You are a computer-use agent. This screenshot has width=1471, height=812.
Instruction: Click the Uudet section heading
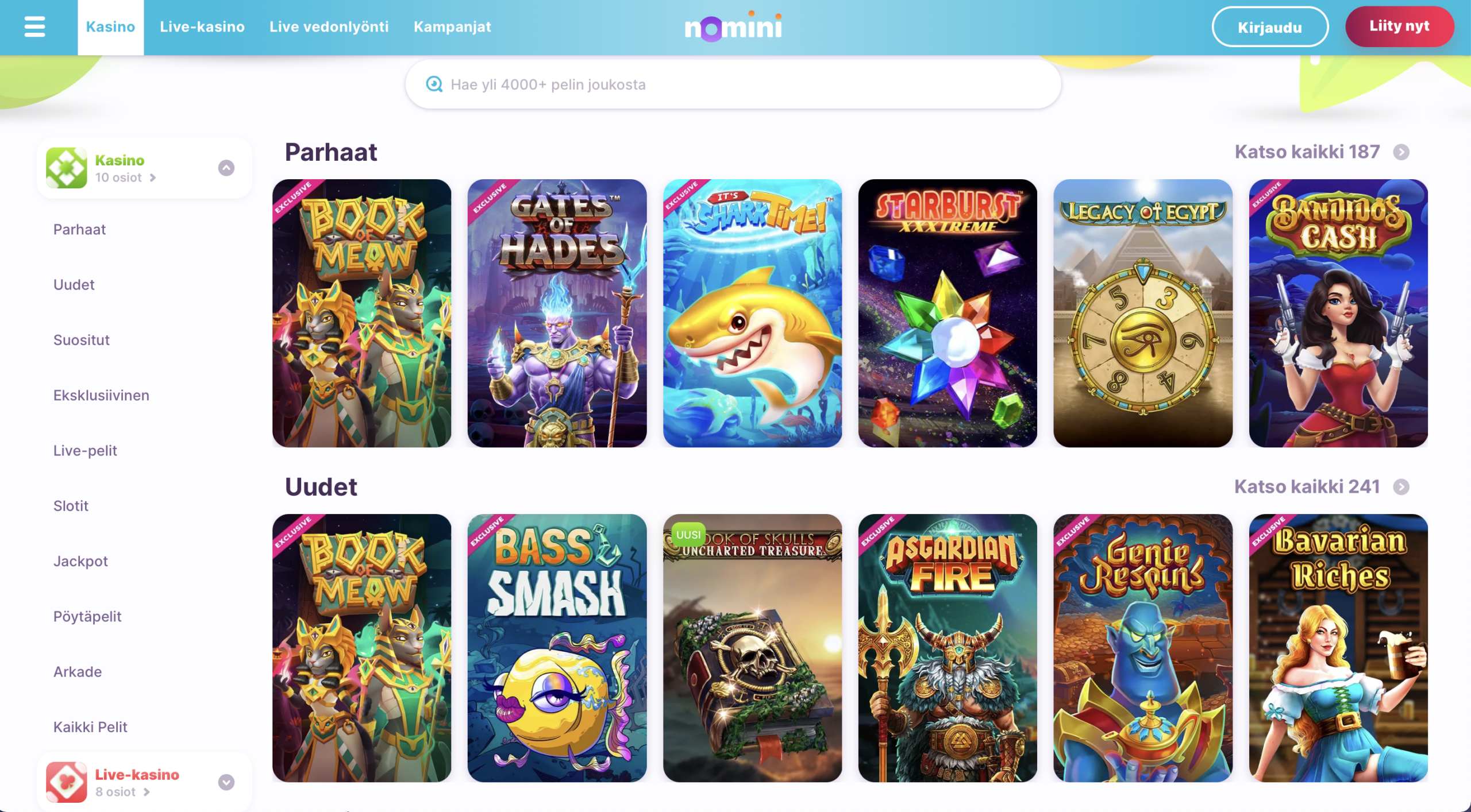pos(321,487)
